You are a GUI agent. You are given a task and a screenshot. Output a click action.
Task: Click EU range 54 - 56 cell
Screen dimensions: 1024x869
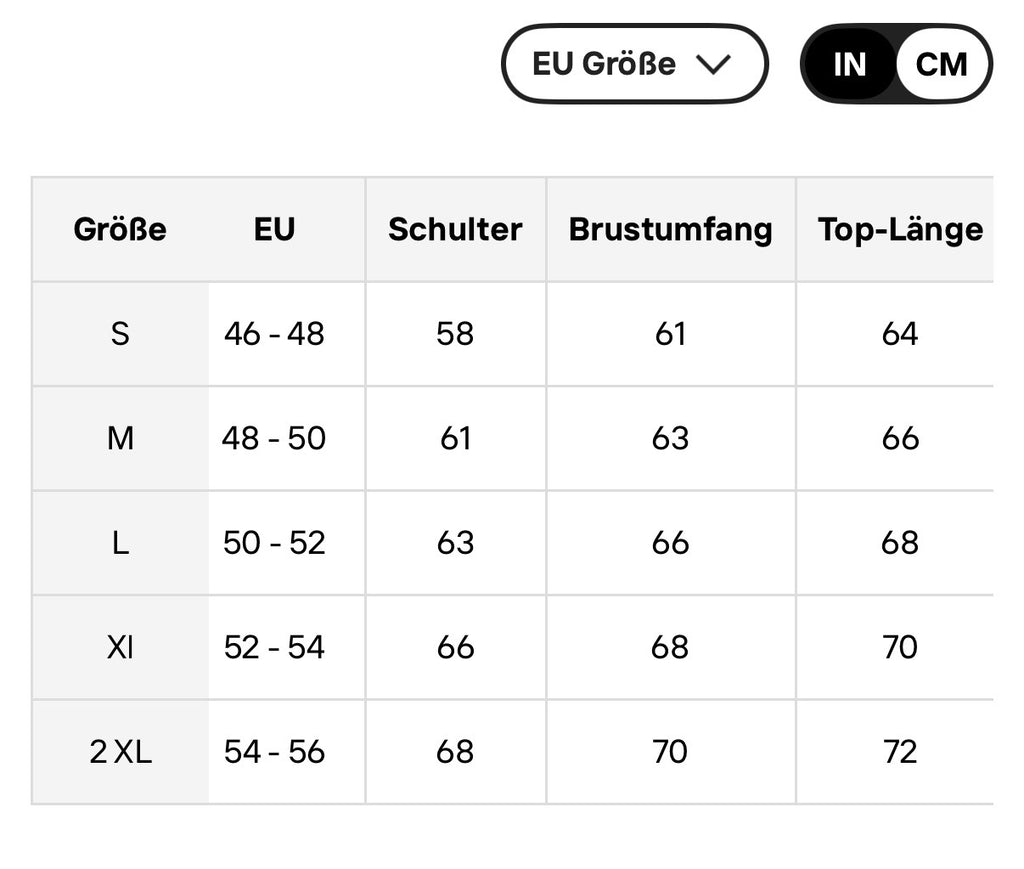[x=274, y=752]
